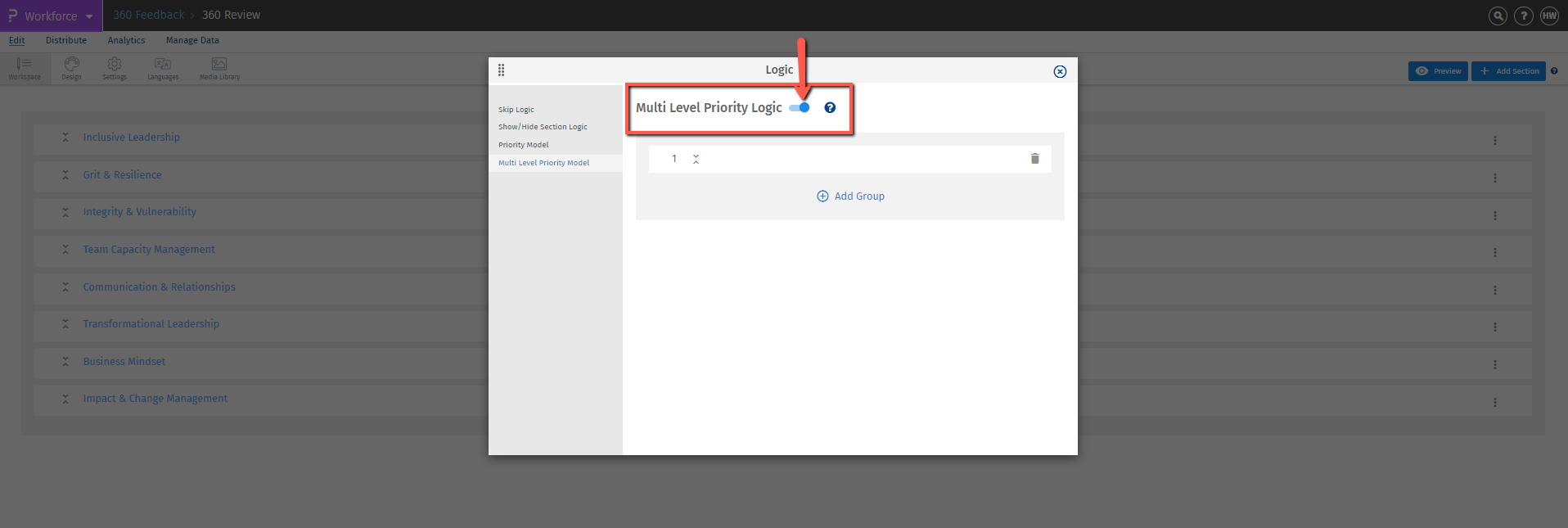Open the Edit tab
This screenshot has width=1568, height=528.
(x=16, y=40)
